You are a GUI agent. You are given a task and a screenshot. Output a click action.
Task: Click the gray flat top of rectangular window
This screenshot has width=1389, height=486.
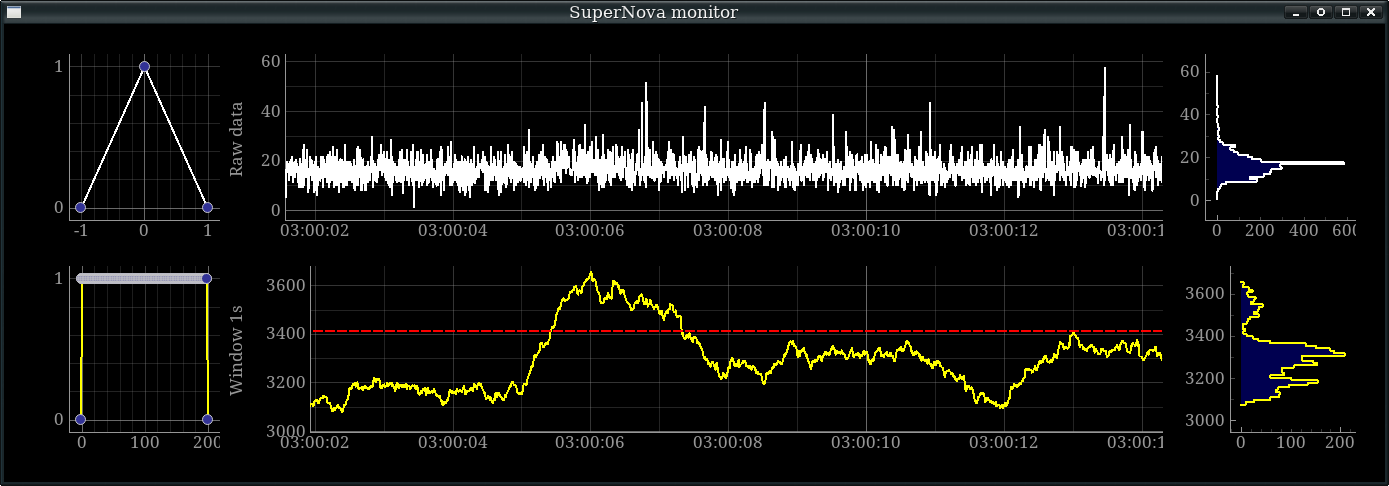144,278
